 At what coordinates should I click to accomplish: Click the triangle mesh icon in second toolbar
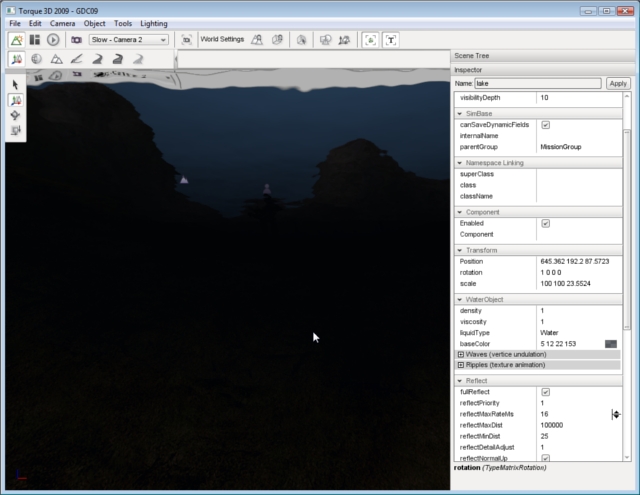pyautogui.click(x=56, y=60)
